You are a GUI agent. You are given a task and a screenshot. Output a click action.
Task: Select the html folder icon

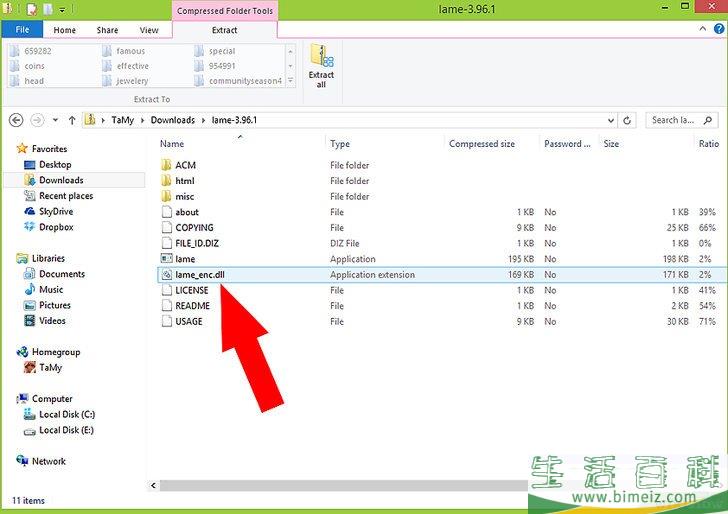pyautogui.click(x=166, y=181)
